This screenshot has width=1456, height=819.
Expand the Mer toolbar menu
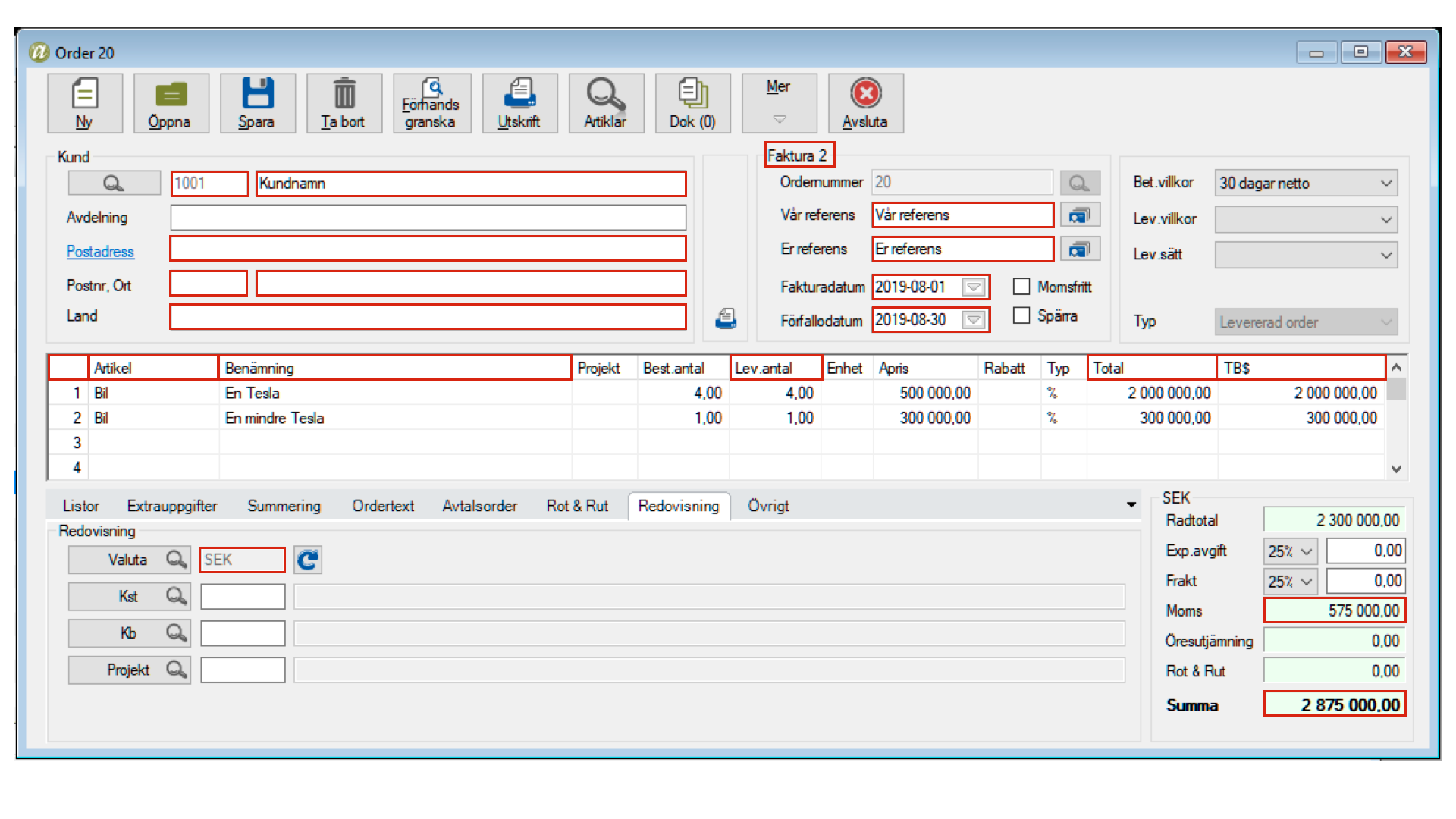click(779, 103)
